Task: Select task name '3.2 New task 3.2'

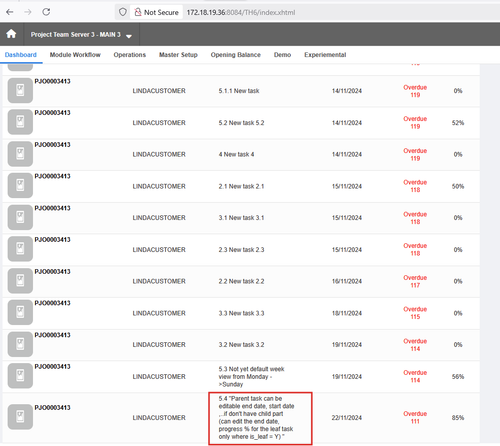Action: [x=241, y=345]
